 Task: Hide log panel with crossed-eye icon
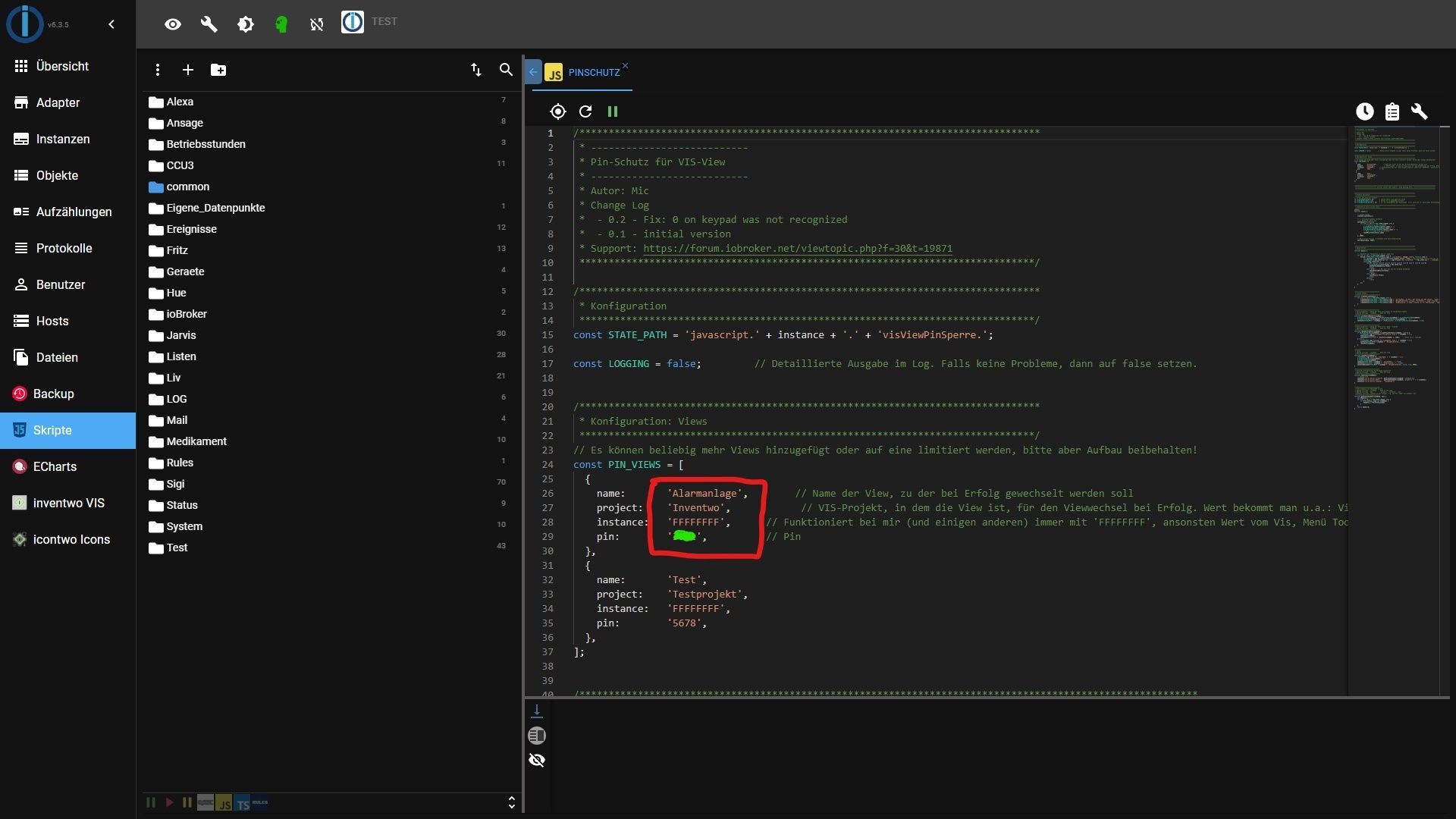point(537,760)
